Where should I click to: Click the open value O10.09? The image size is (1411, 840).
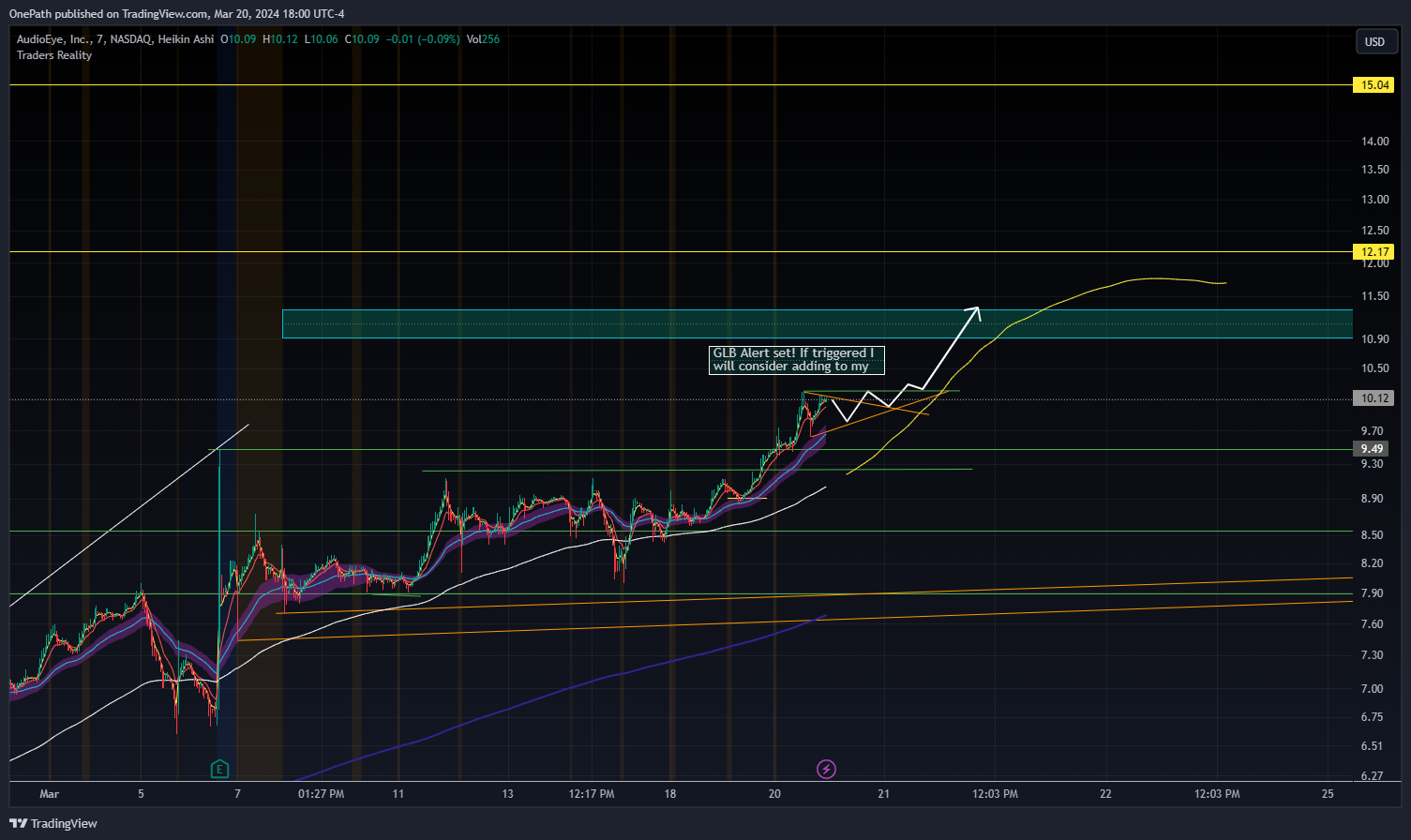click(x=238, y=39)
